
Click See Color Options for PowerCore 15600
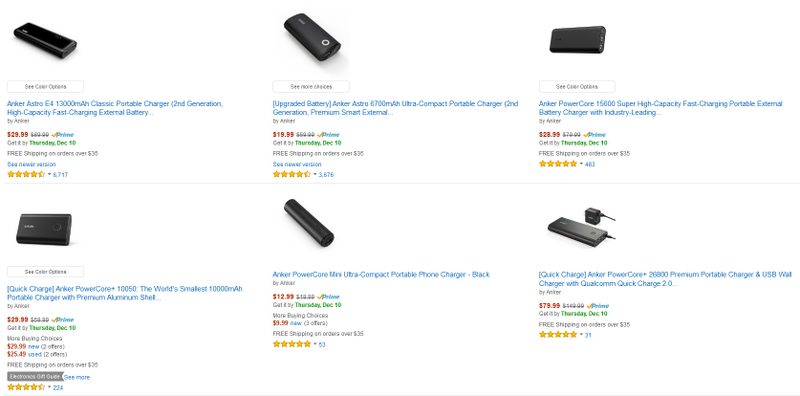pos(577,87)
